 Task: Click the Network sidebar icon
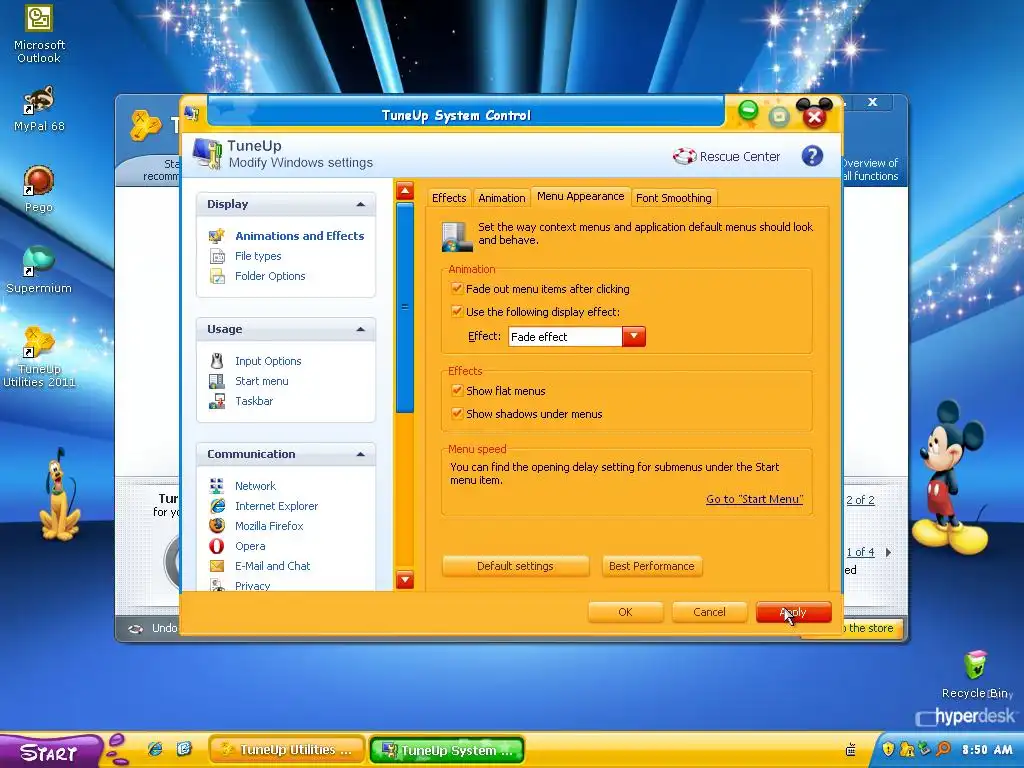(x=217, y=485)
